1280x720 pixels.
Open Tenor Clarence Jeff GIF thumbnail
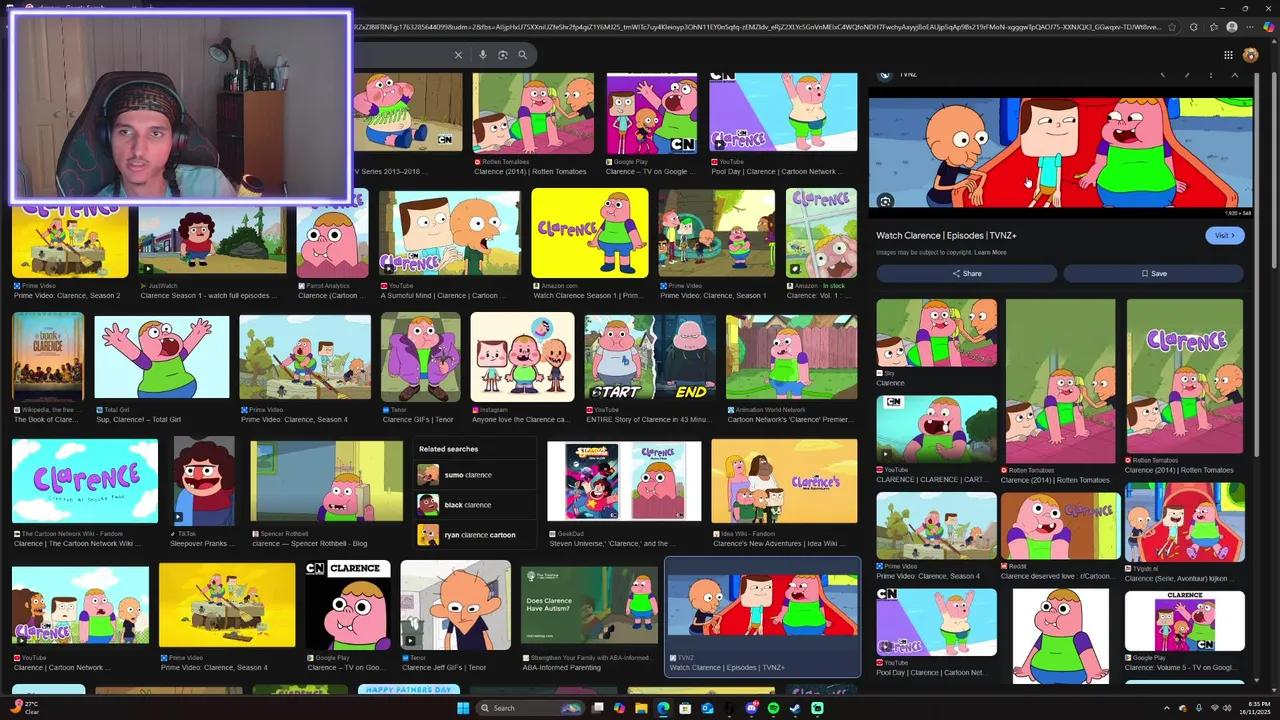[x=456, y=605]
